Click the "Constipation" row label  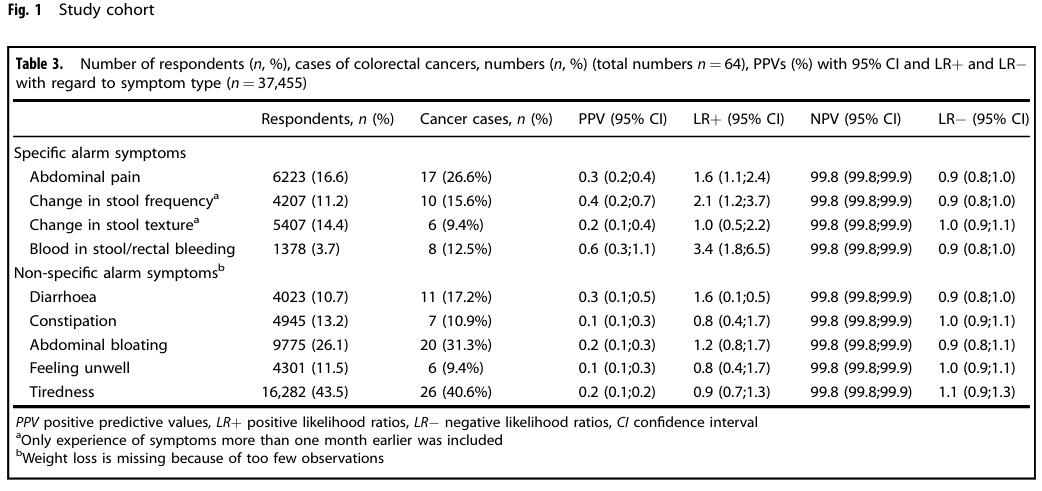73,321
